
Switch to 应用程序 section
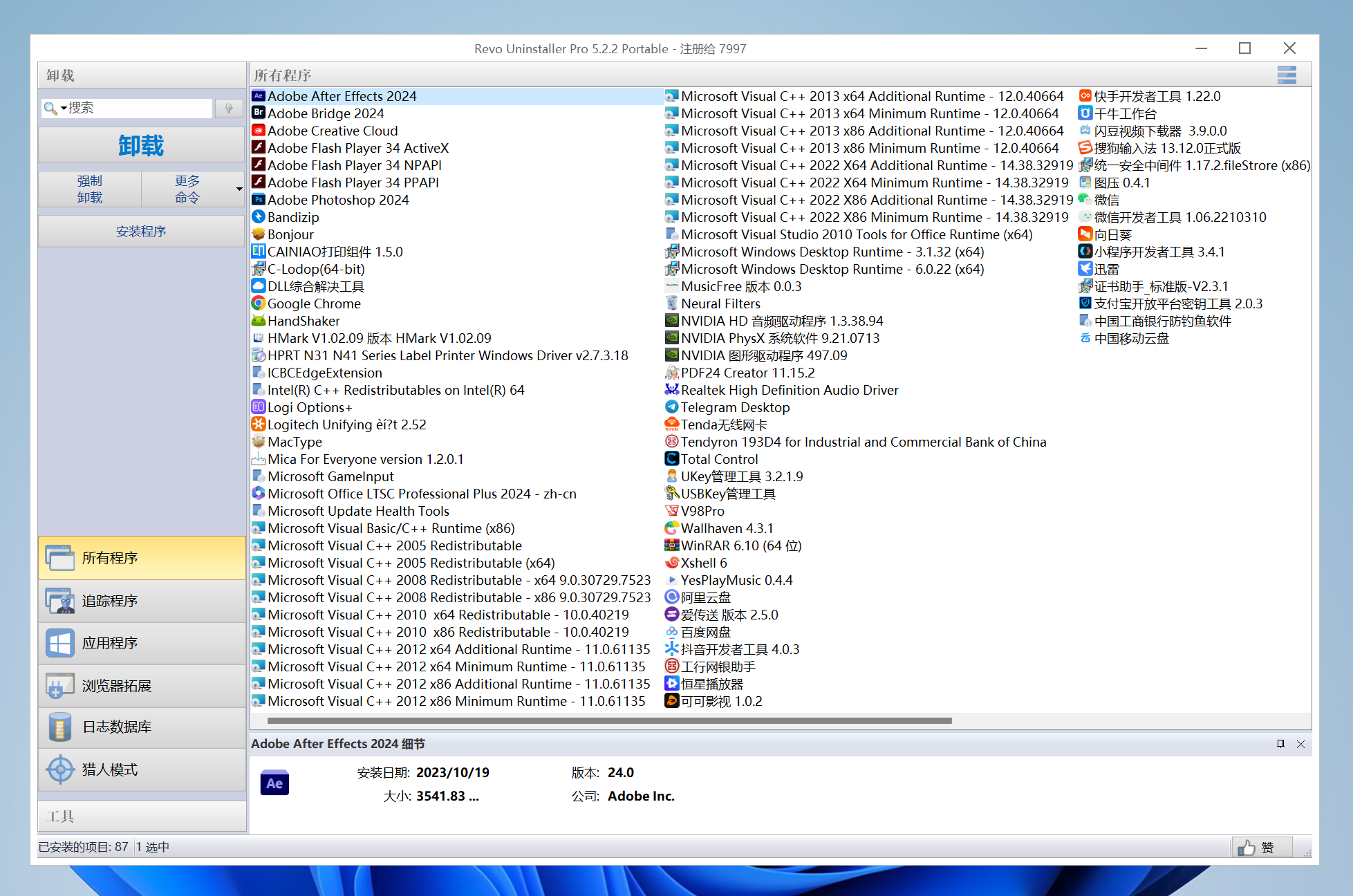point(142,643)
